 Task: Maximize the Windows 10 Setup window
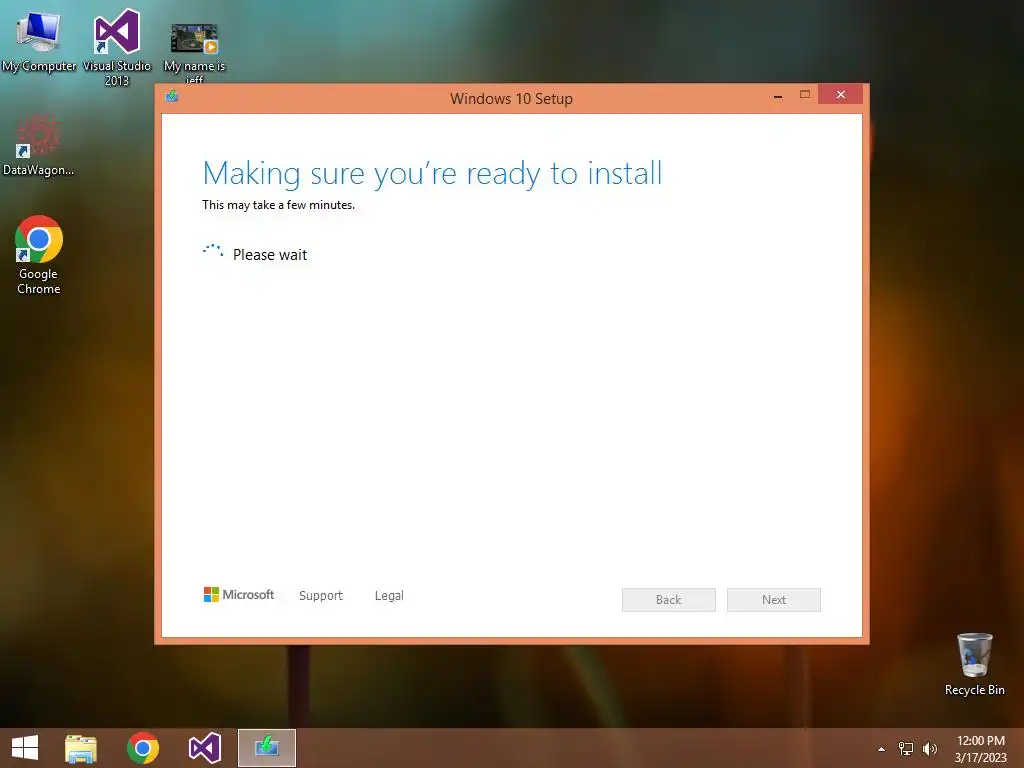(x=805, y=95)
